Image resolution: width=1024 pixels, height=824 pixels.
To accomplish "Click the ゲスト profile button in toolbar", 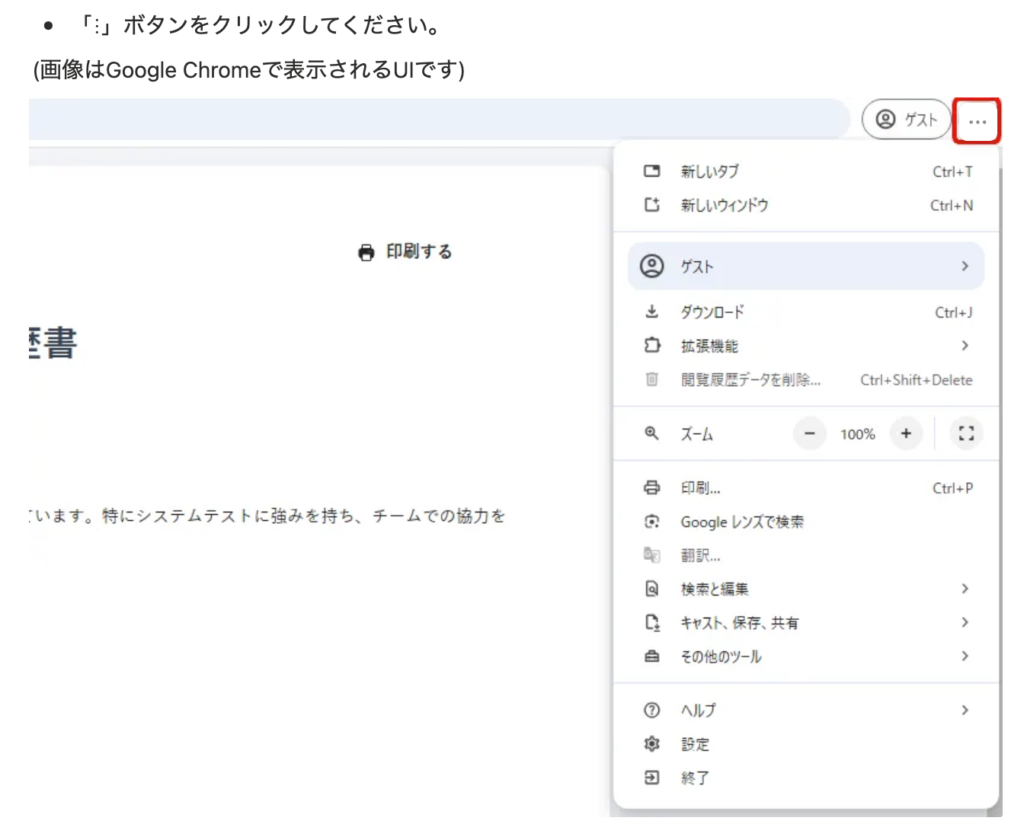I will (x=906, y=120).
